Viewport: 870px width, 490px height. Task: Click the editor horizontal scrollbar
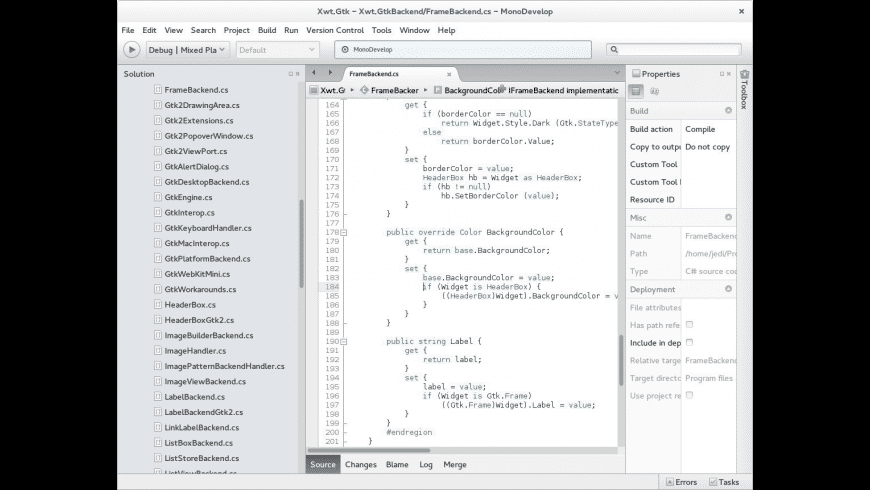pos(368,451)
